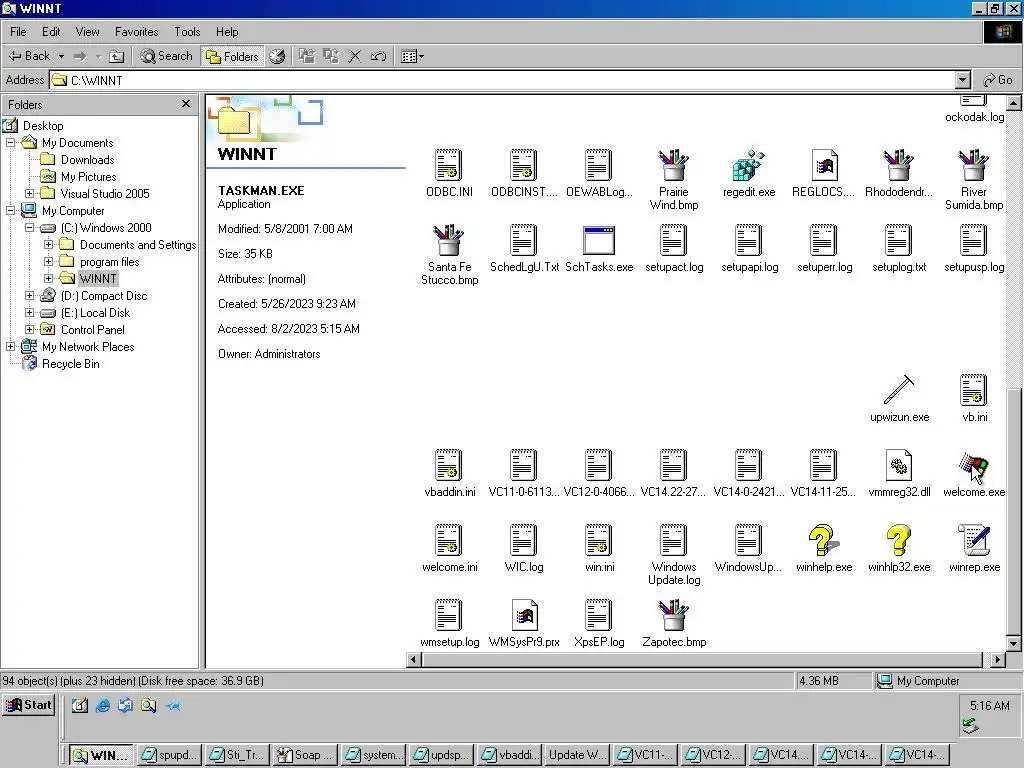Select the REGLOCS file icon
The width and height of the screenshot is (1024, 768).
point(824,165)
